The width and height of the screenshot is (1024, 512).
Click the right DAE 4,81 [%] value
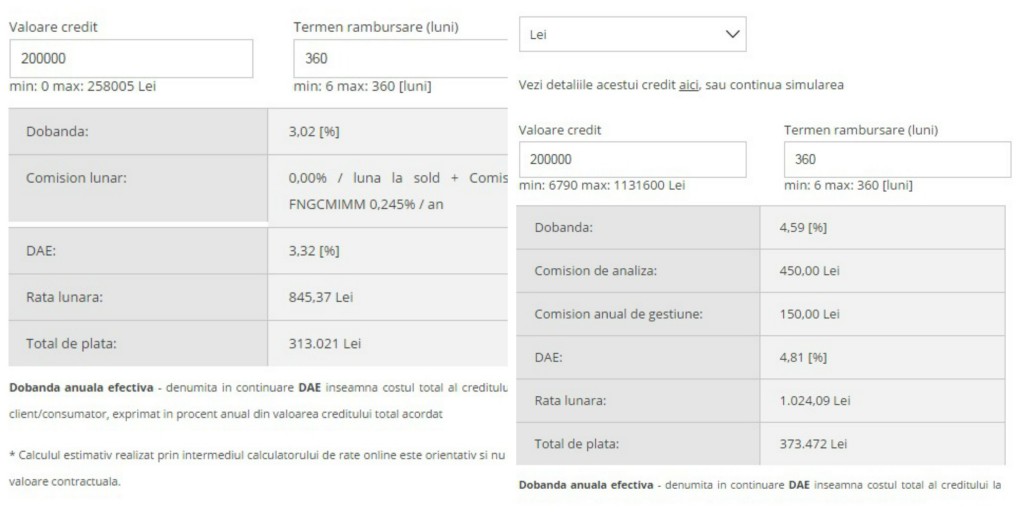tap(803, 357)
